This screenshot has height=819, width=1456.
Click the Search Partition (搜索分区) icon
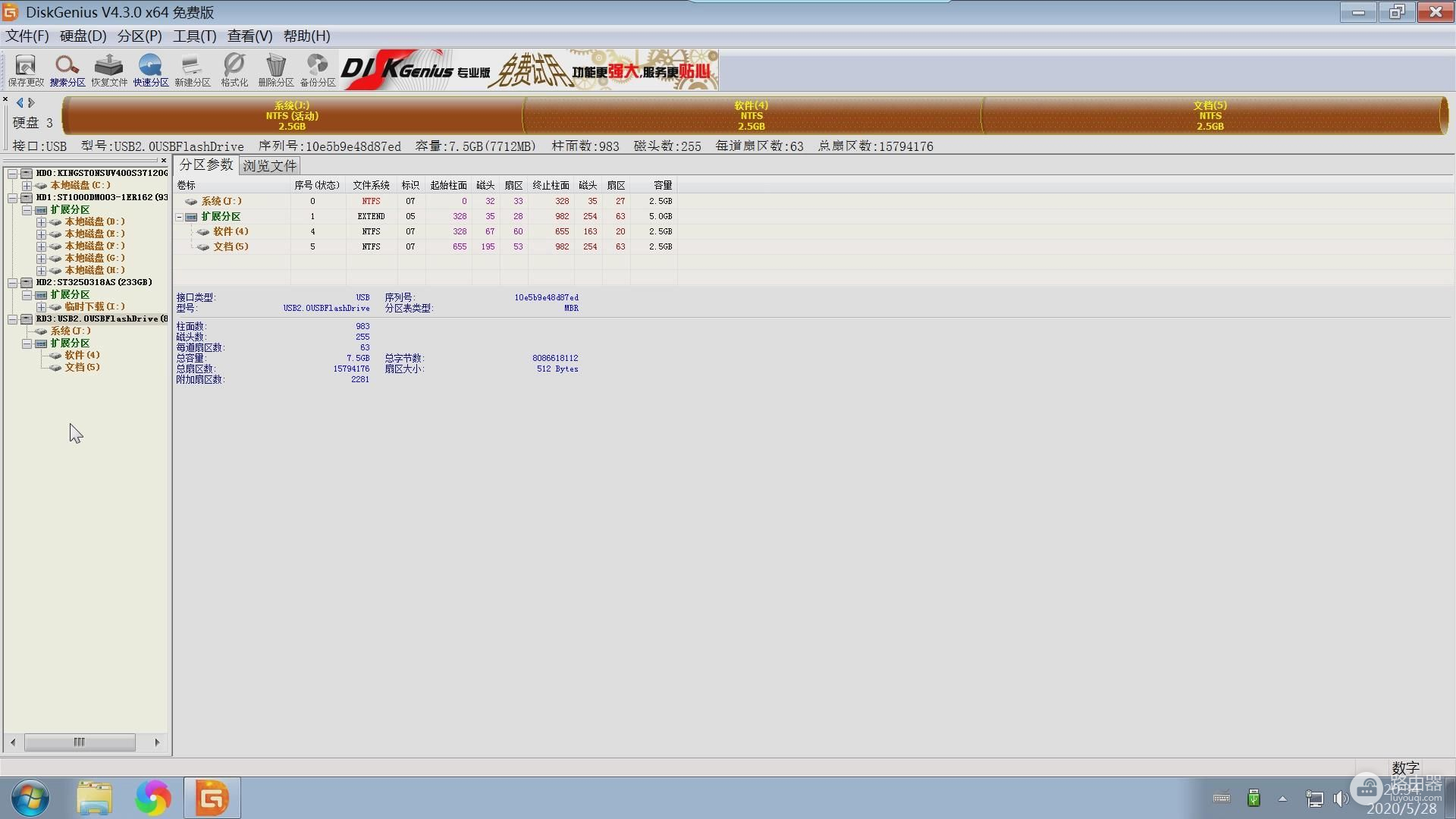click(67, 70)
